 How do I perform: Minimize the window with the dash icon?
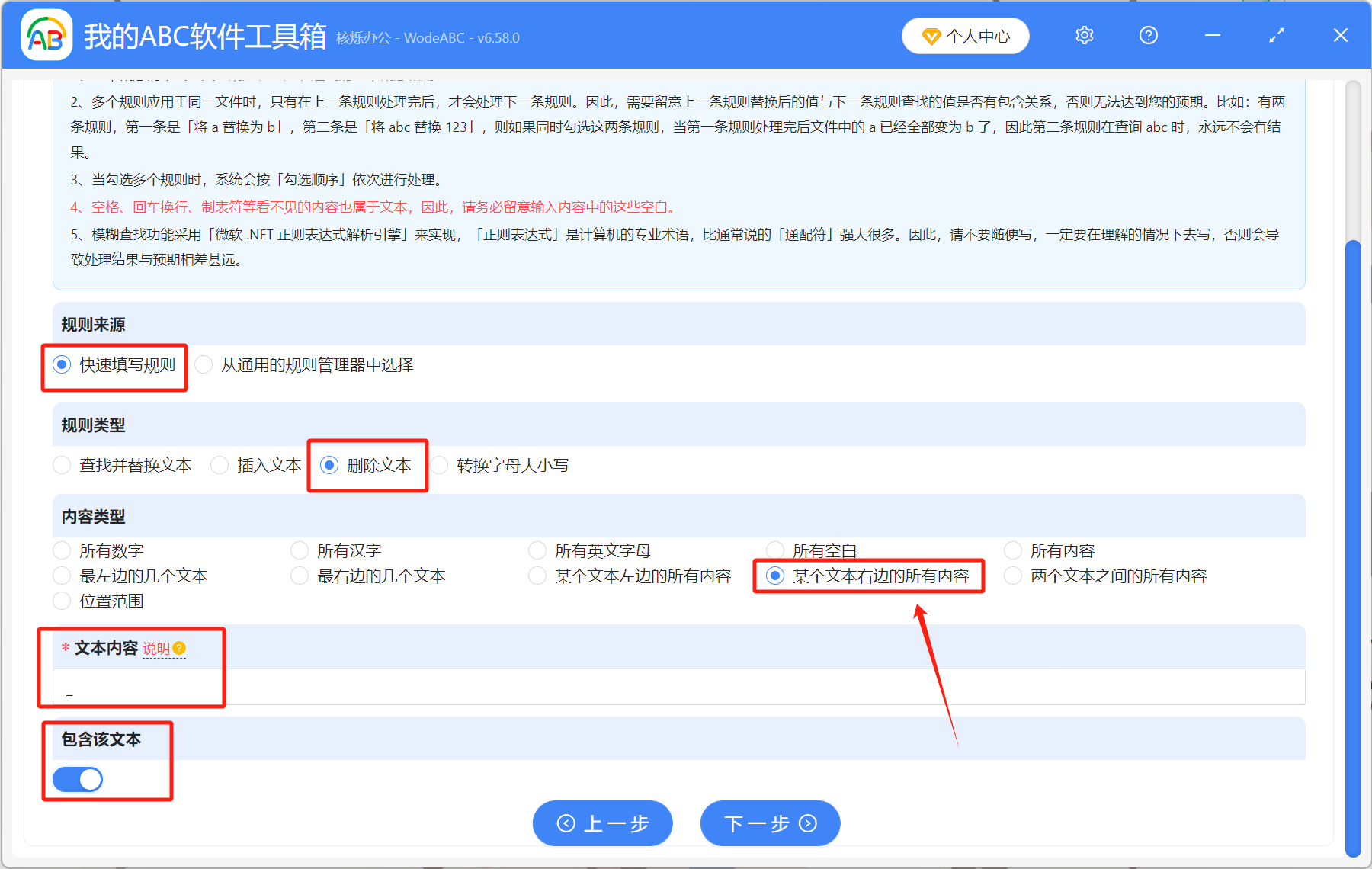point(1212,35)
